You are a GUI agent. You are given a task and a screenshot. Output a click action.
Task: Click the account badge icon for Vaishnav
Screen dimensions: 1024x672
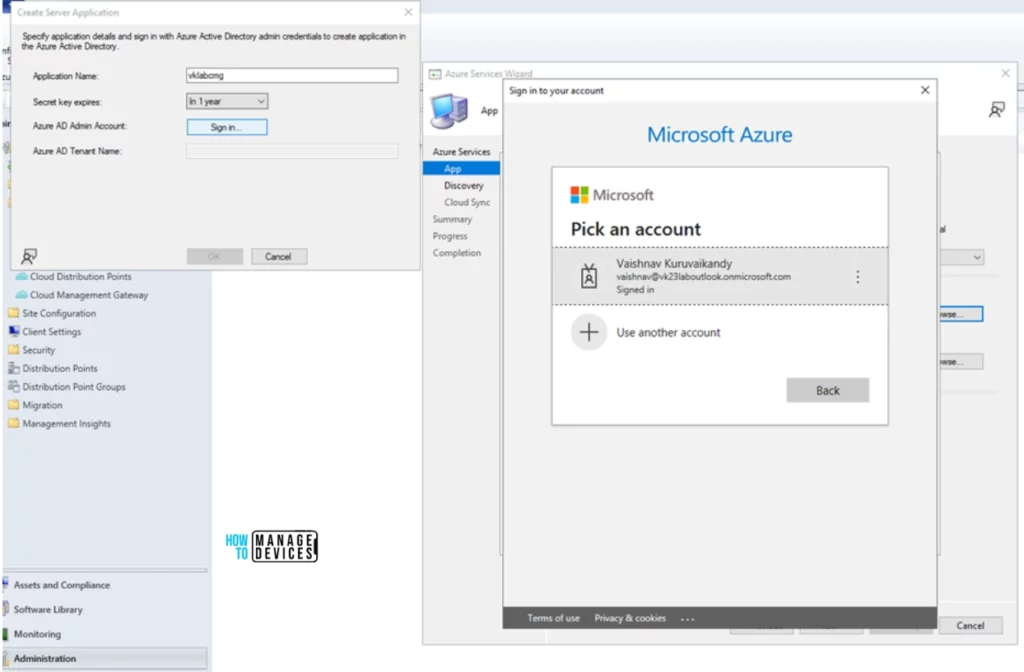coord(588,276)
